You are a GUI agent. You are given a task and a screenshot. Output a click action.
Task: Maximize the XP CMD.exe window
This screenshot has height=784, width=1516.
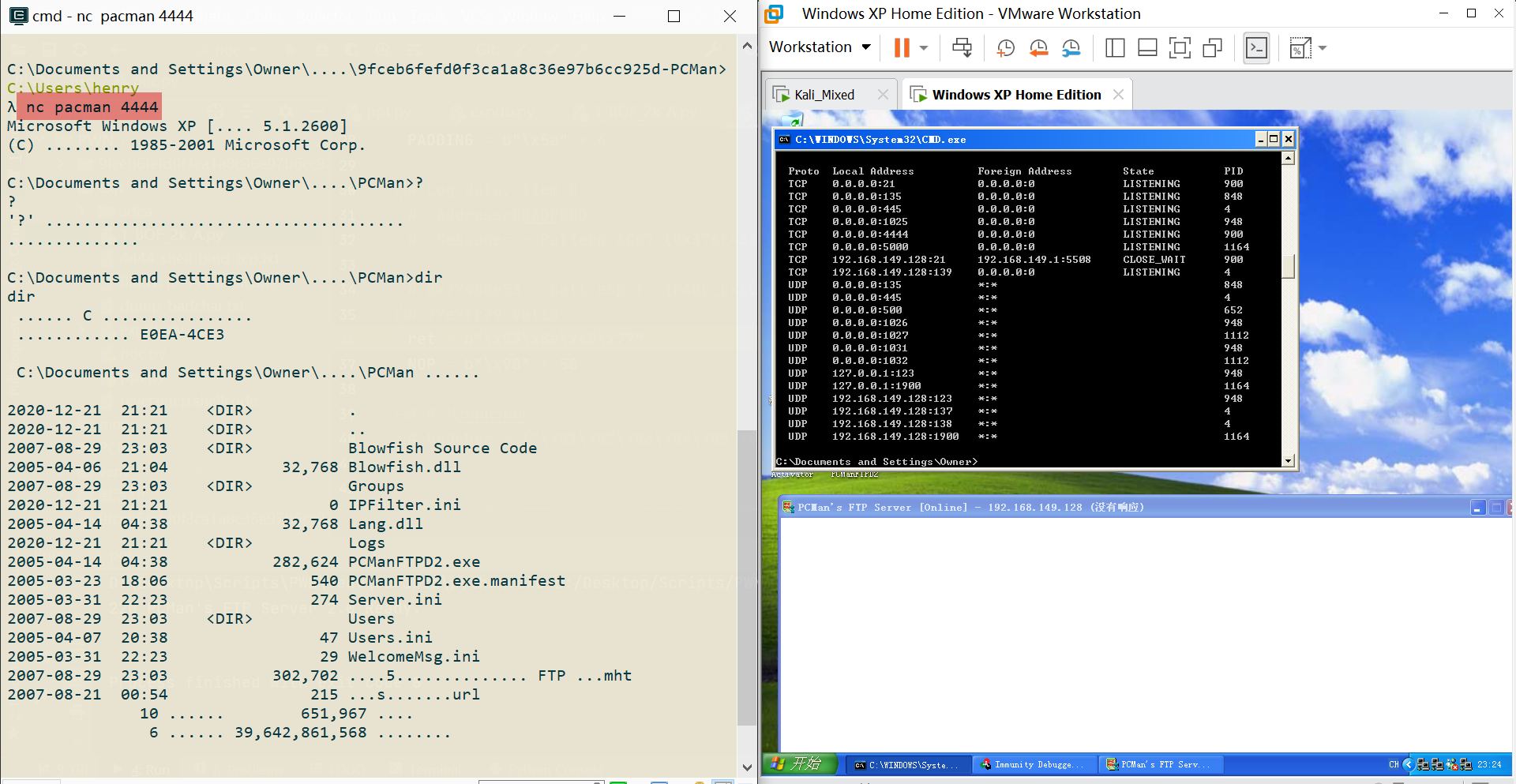click(1274, 140)
